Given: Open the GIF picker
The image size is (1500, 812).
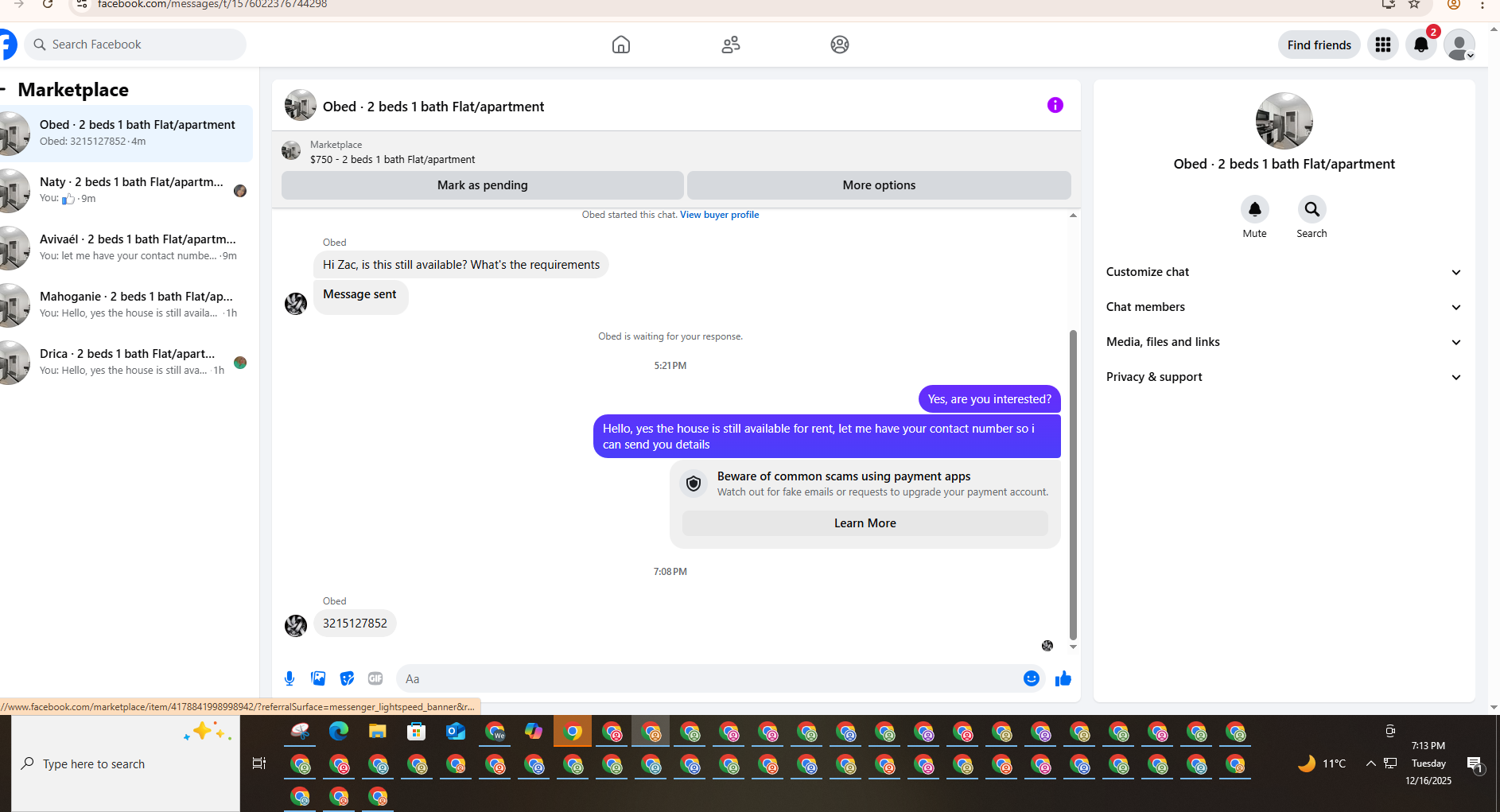Looking at the screenshot, I should click(375, 678).
